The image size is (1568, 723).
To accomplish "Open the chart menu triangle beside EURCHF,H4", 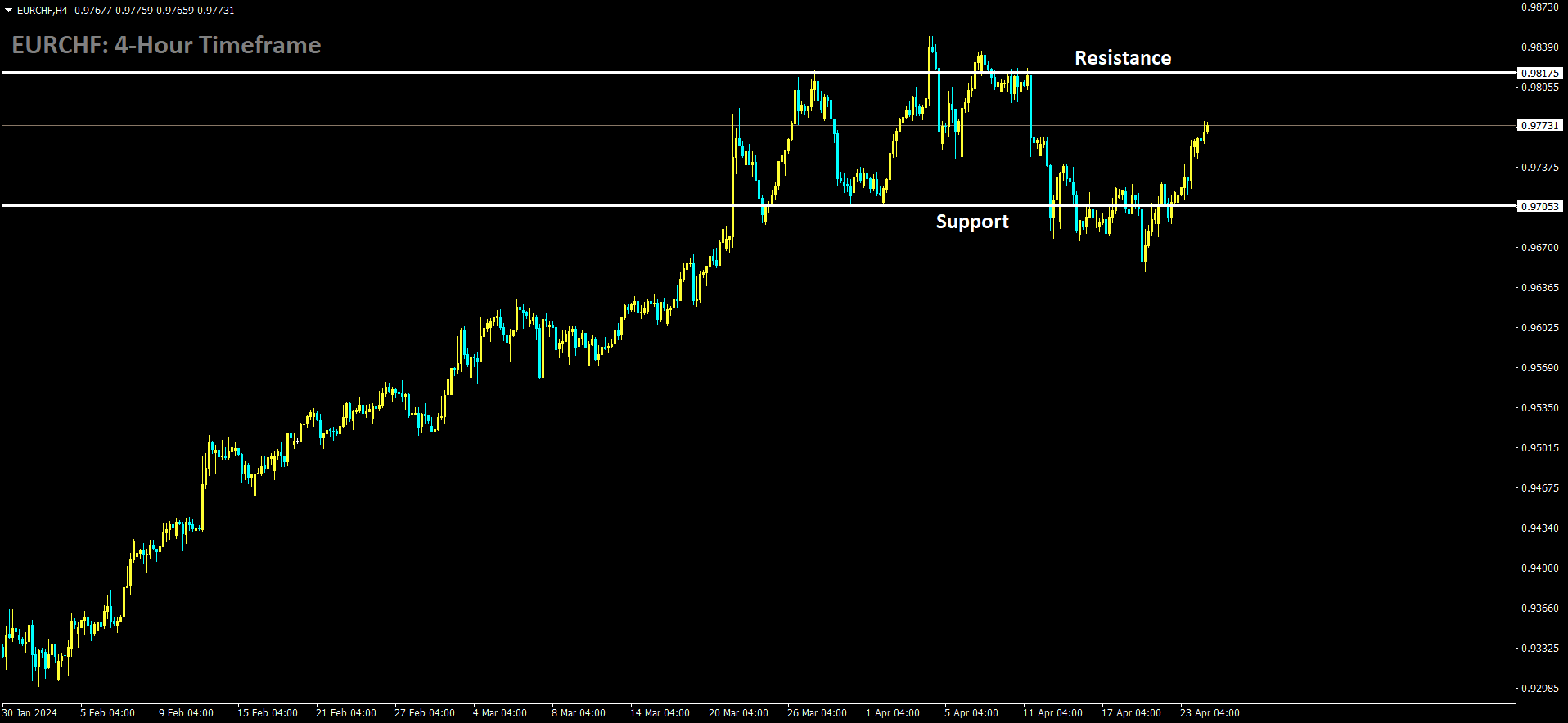I will (x=8, y=11).
